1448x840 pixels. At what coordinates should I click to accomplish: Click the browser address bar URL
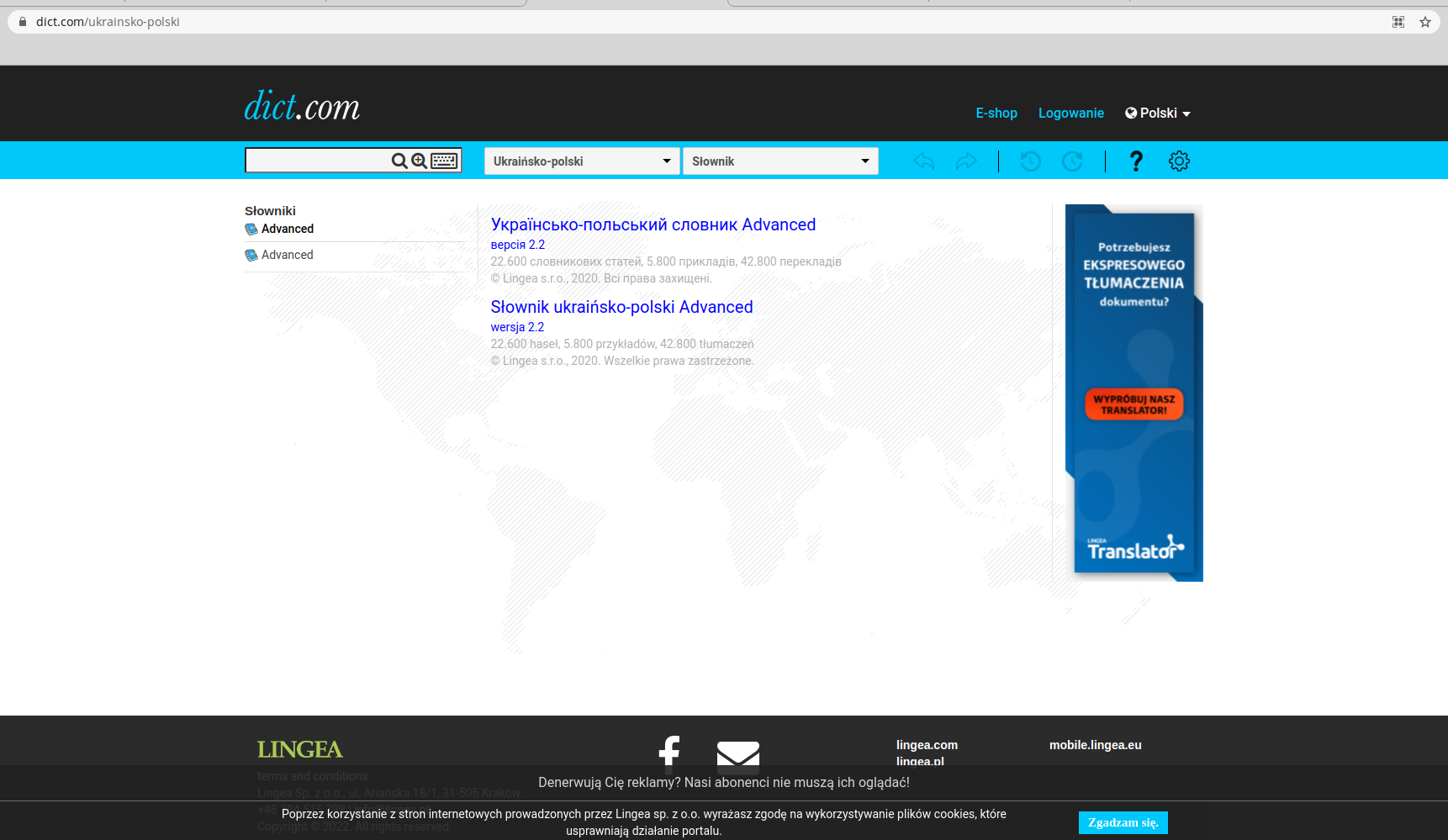[x=108, y=22]
